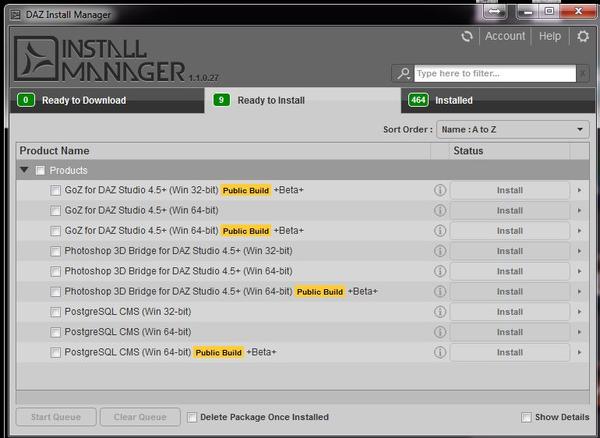Clear the filter with X button
The height and width of the screenshot is (438, 600).
583,73
